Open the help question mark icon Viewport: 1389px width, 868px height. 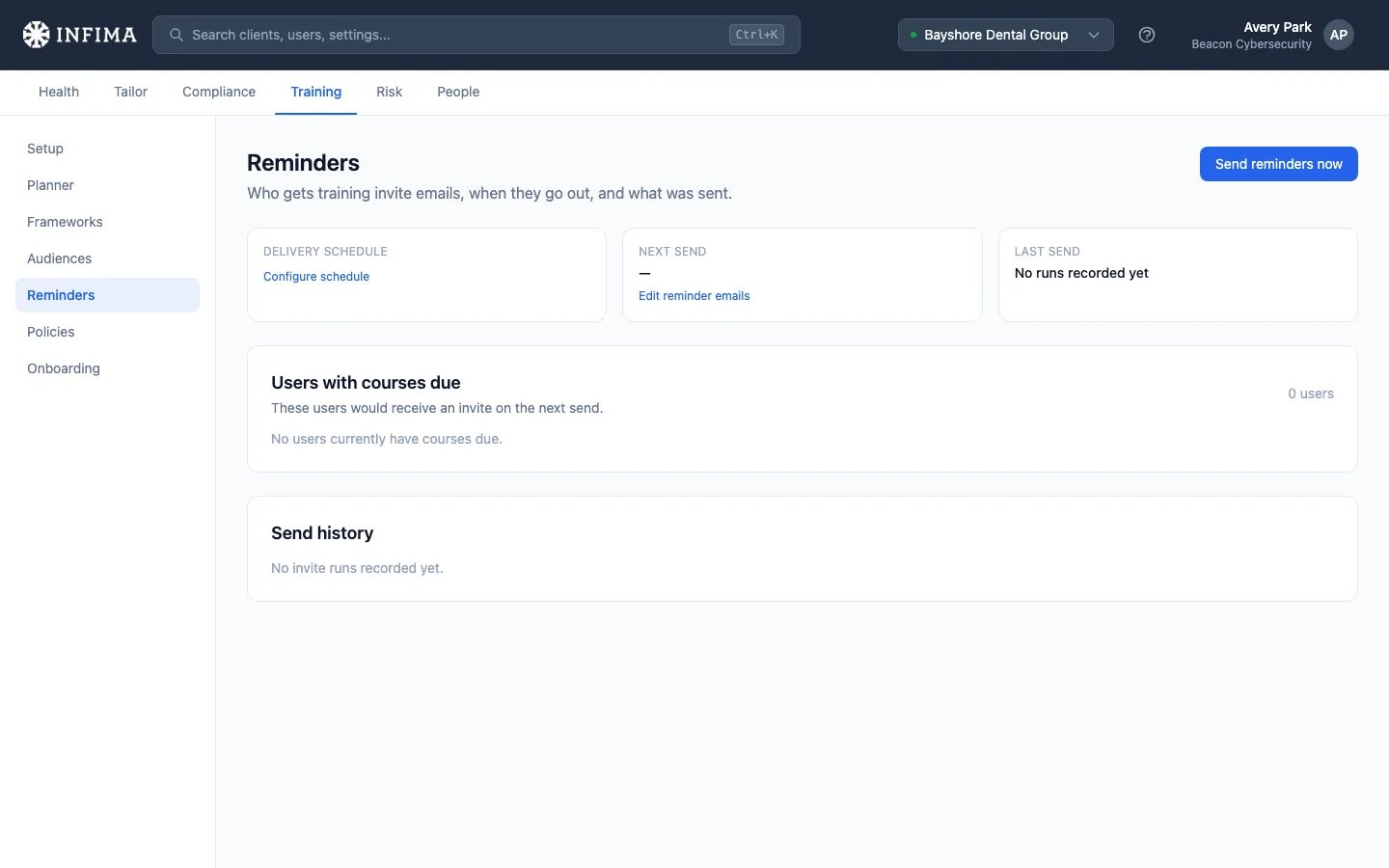[1147, 35]
